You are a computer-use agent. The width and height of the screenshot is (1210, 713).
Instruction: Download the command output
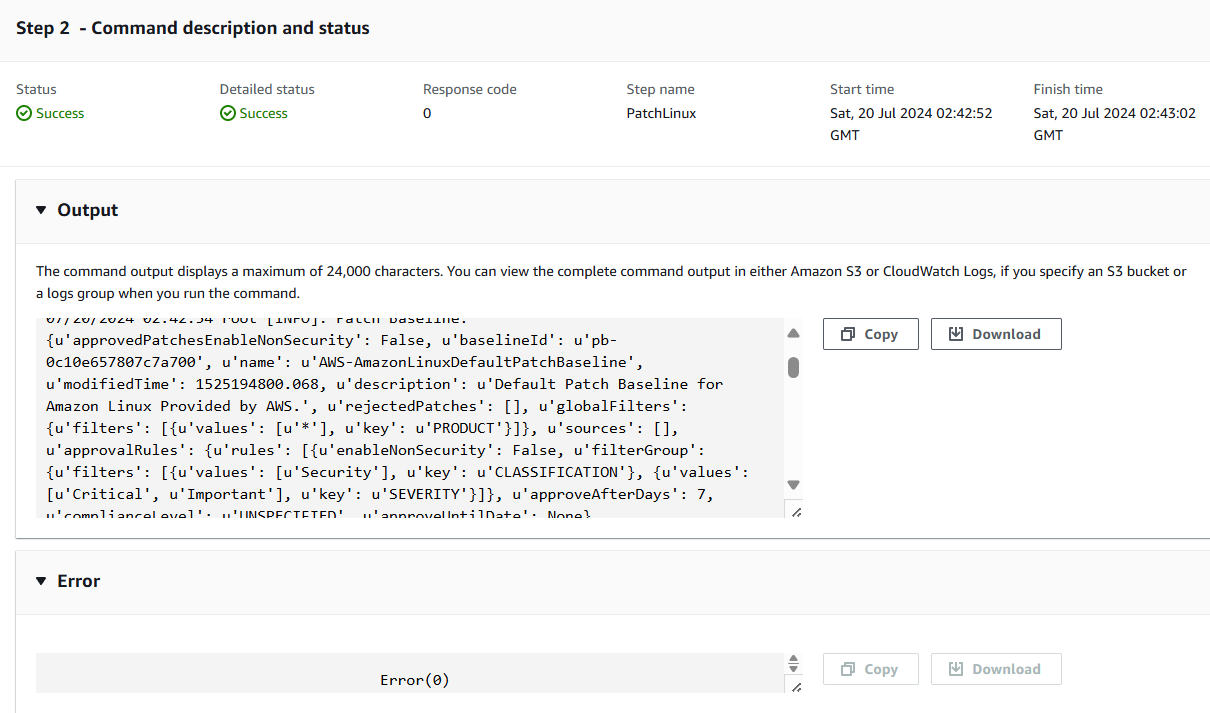click(x=995, y=334)
